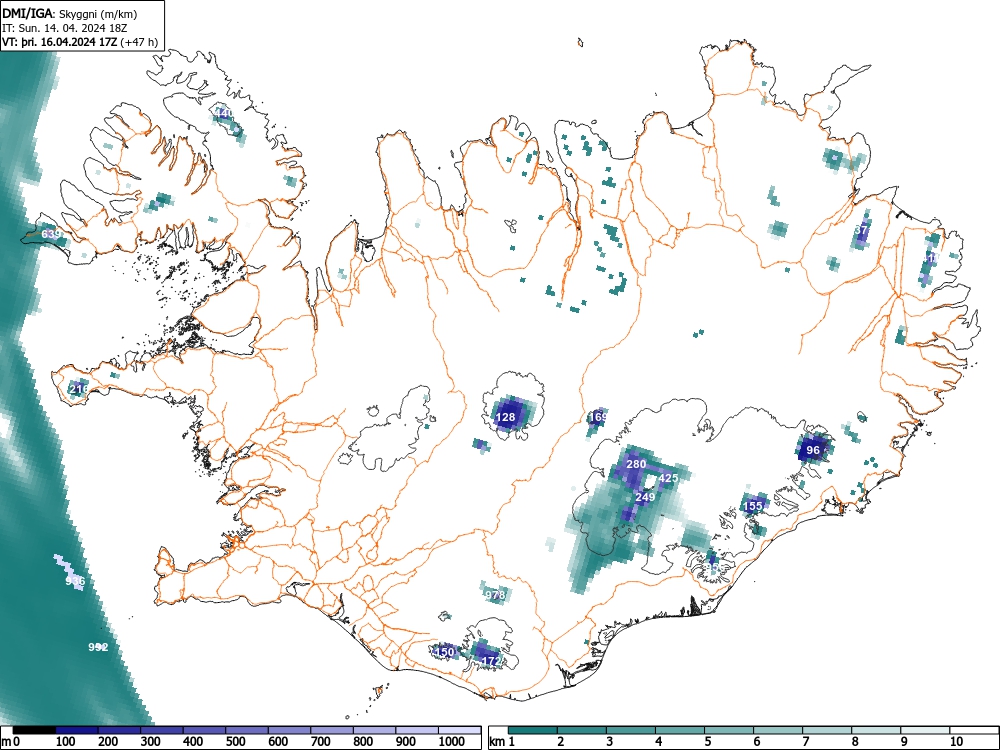
Task: Select the 10 tick label on the km legend
Action: point(956,742)
